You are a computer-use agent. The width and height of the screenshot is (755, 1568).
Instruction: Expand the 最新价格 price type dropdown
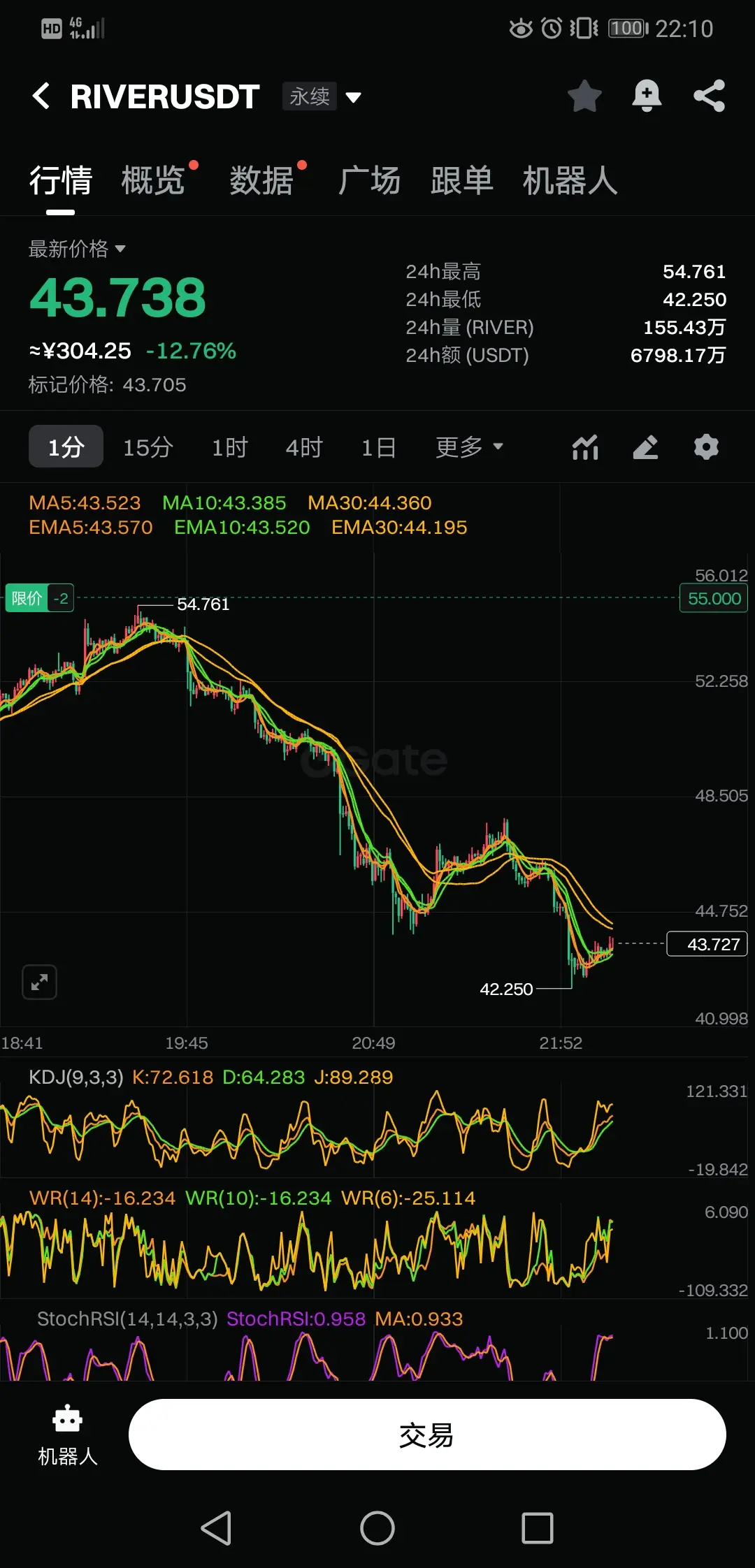77,249
